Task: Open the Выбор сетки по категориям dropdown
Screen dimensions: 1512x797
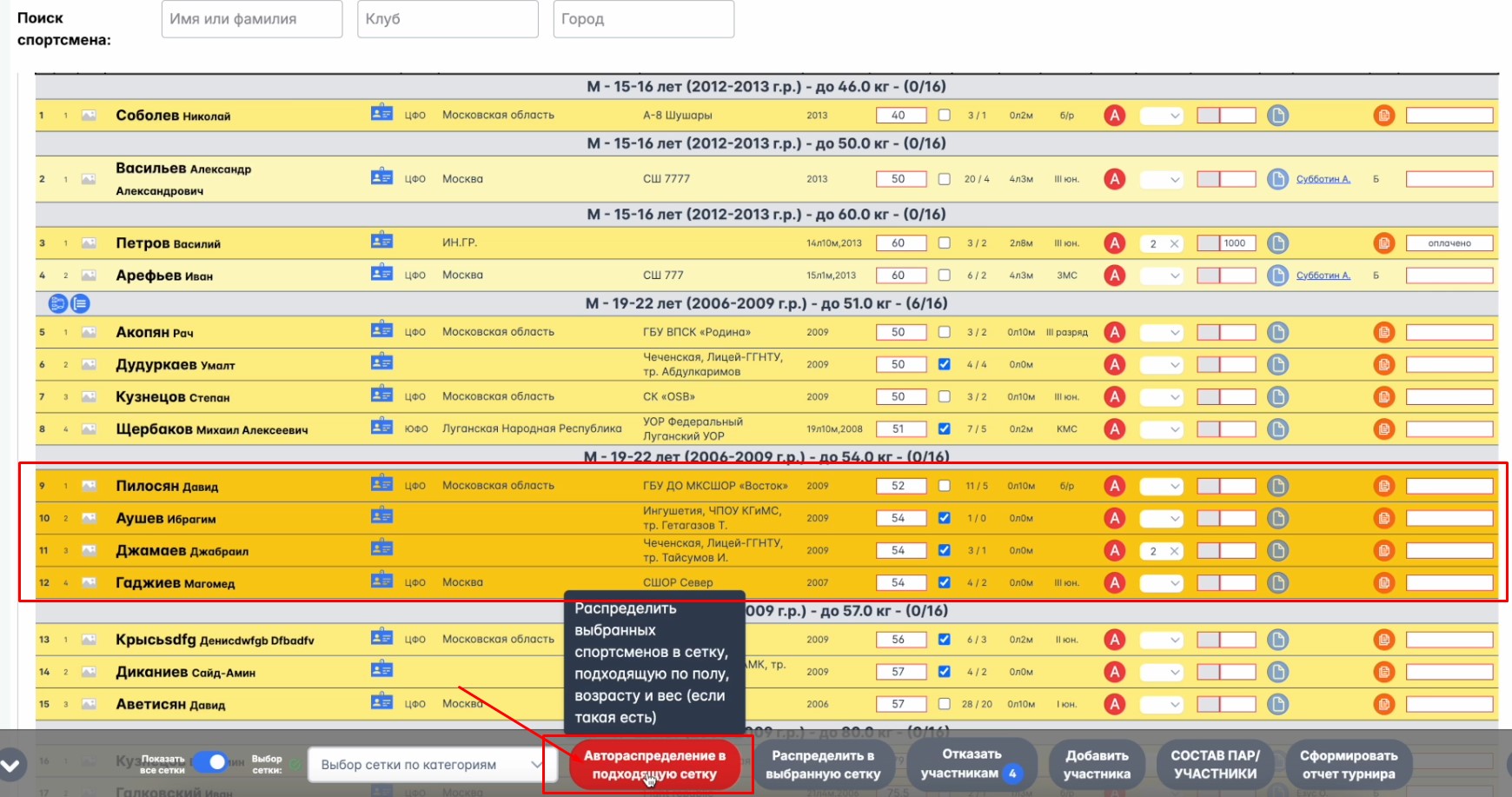Action: coord(430,764)
